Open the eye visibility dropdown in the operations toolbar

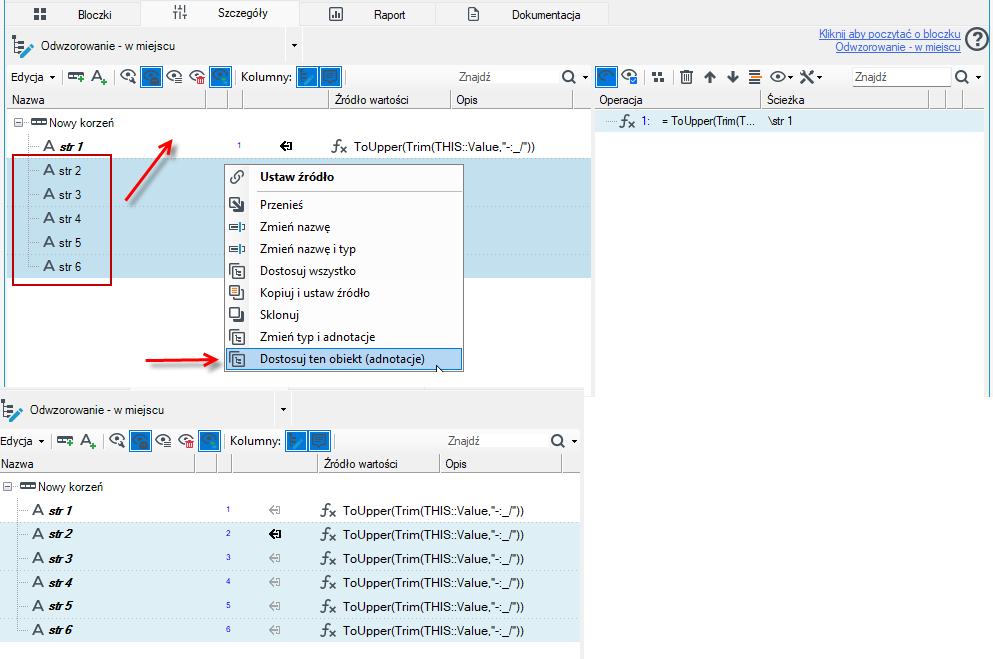(781, 77)
